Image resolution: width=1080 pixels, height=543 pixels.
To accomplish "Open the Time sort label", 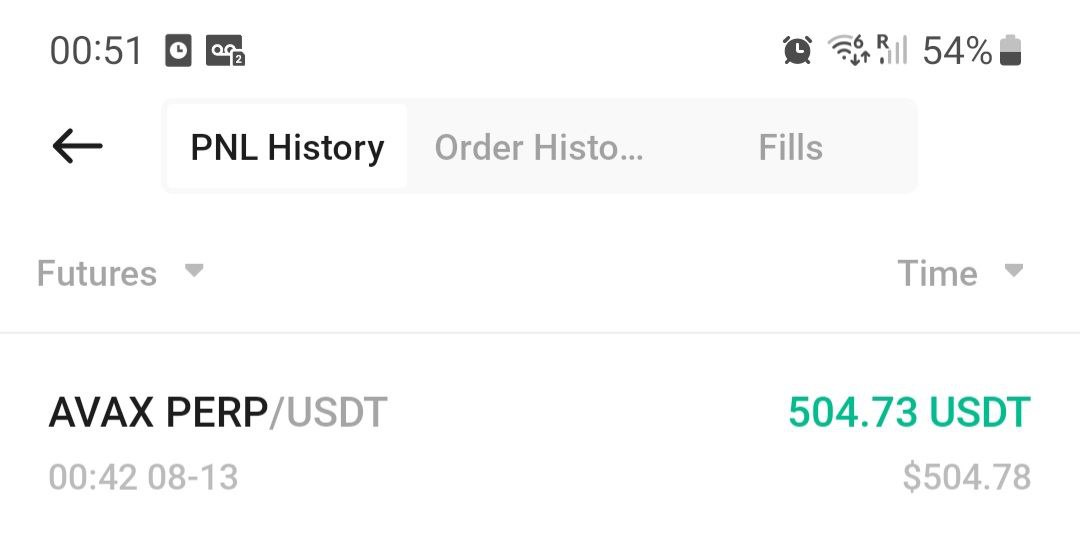I will tap(937, 273).
